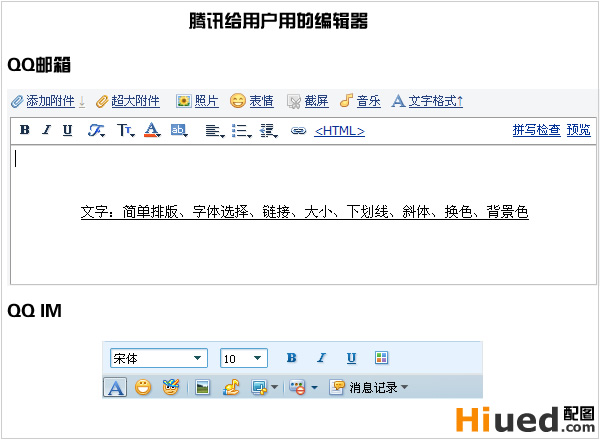Open the bullet list dropdown
Screen dimensions: 600x440
pyautogui.click(x=241, y=131)
